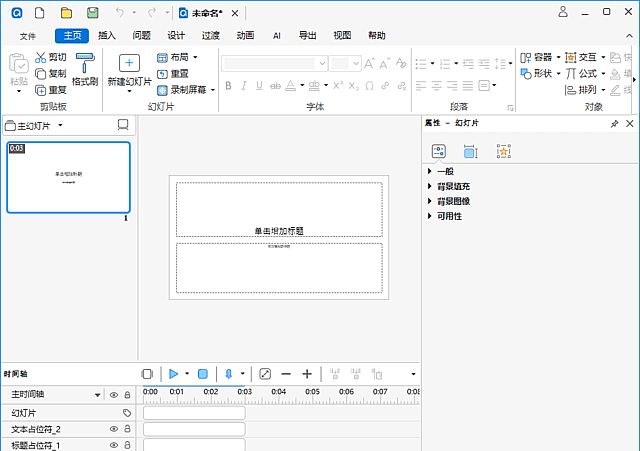
Task: Open the size properties tab icon
Action: pyautogui.click(x=471, y=151)
